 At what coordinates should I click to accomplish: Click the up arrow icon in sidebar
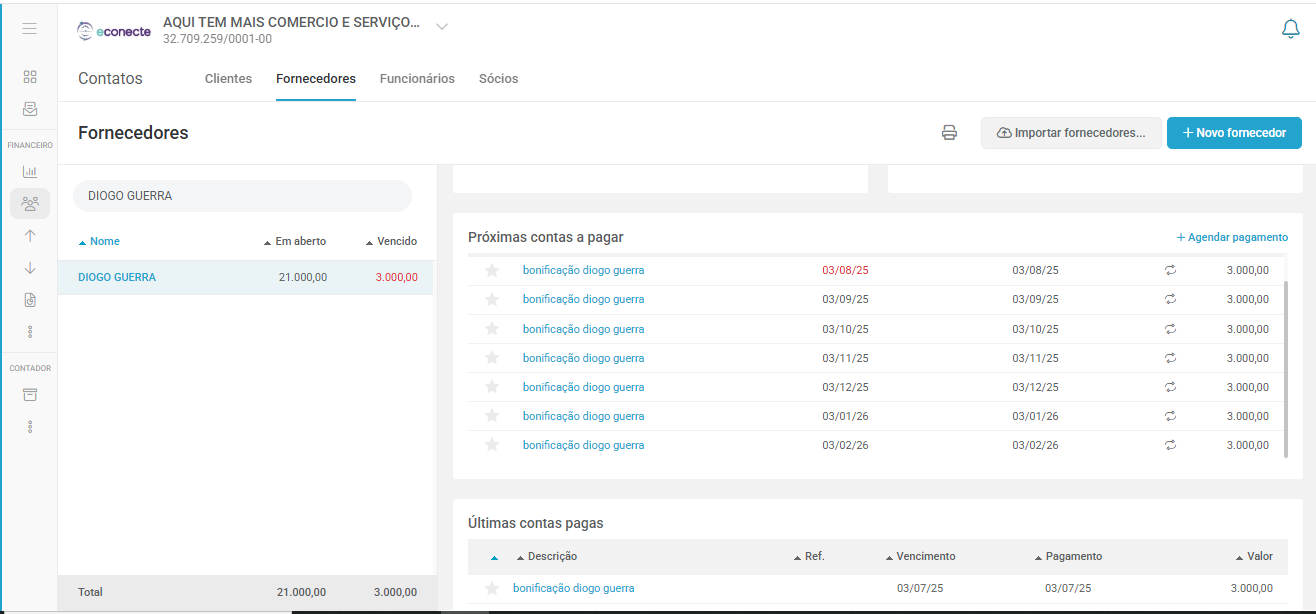point(30,236)
